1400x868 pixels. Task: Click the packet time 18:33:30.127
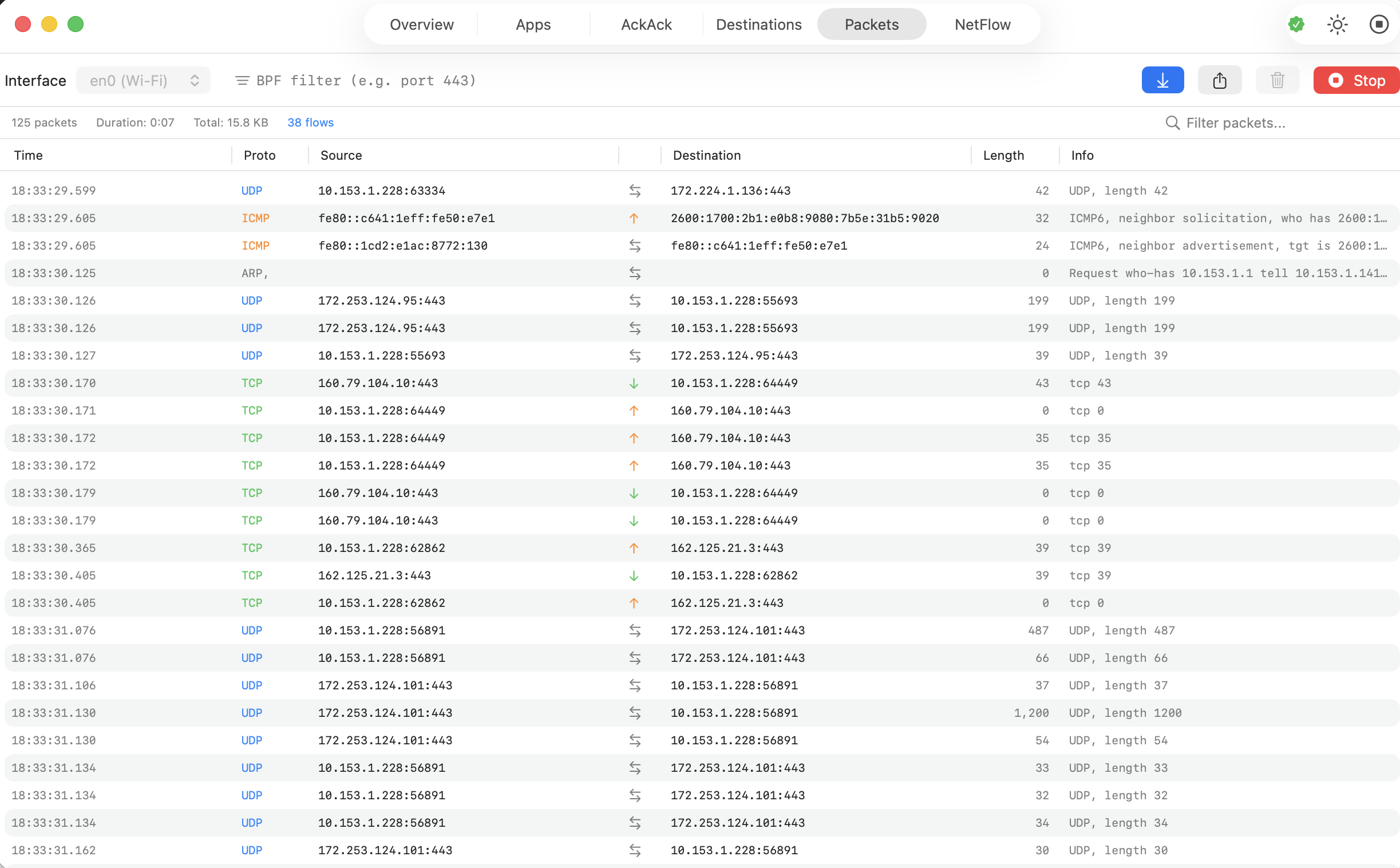click(x=54, y=356)
